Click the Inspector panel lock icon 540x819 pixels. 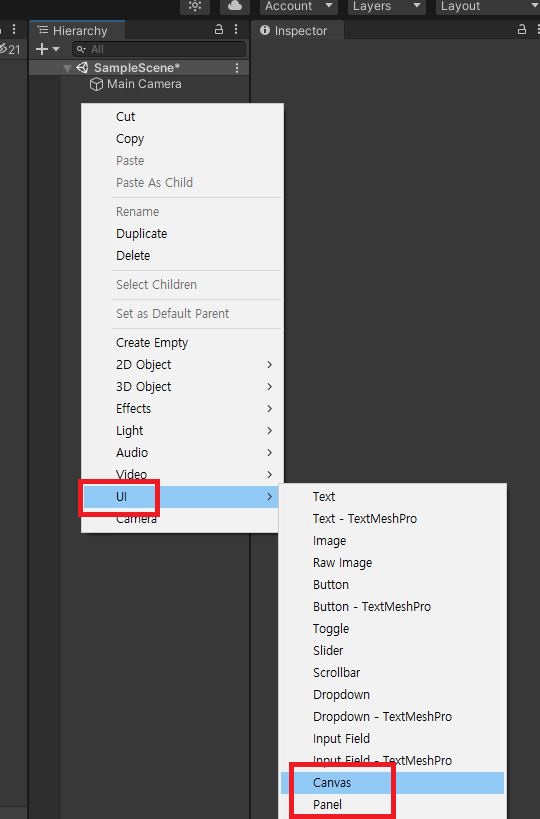coord(521,30)
